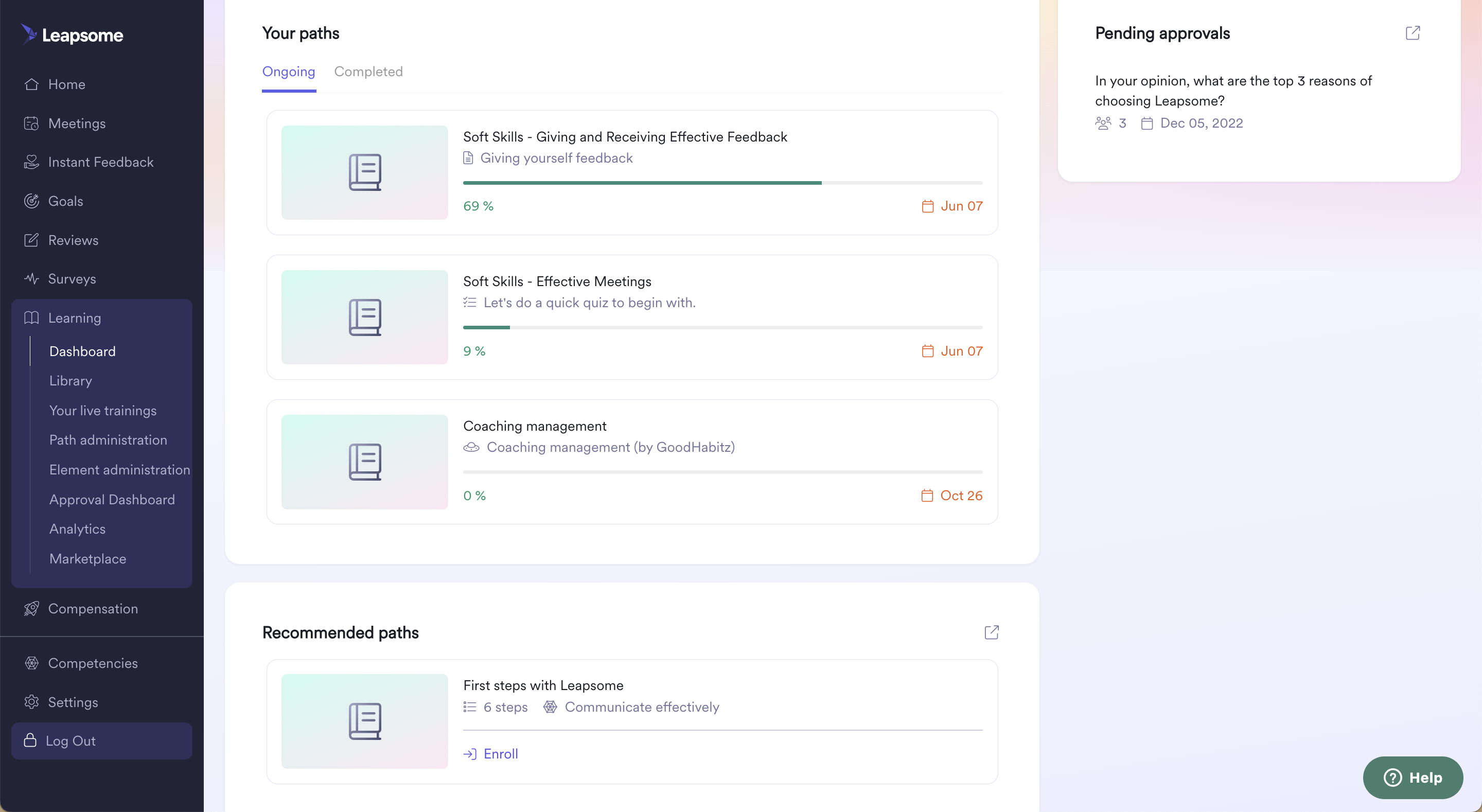Open First steps with Leapsome path

[543, 685]
